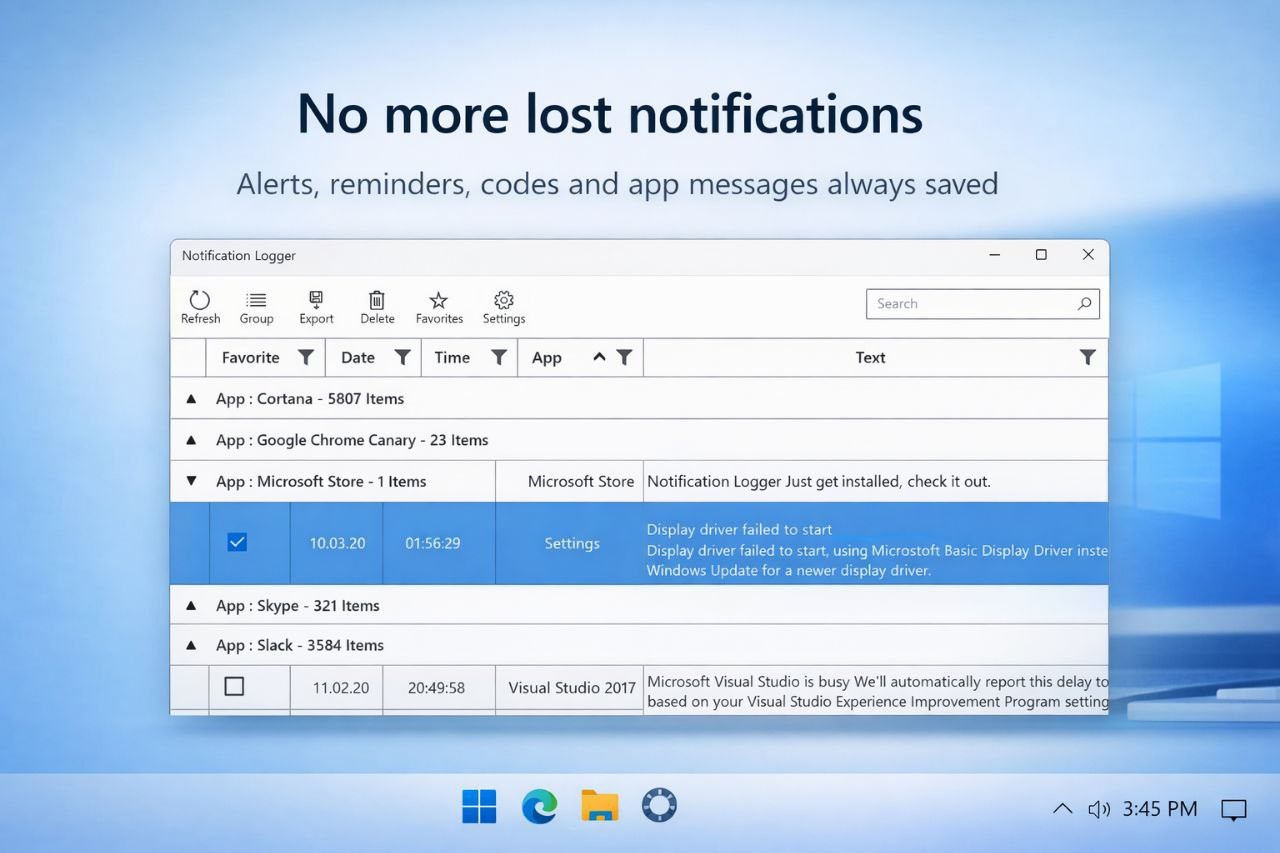The image size is (1280, 853).
Task: Open the Windows Start menu
Action: (x=479, y=805)
